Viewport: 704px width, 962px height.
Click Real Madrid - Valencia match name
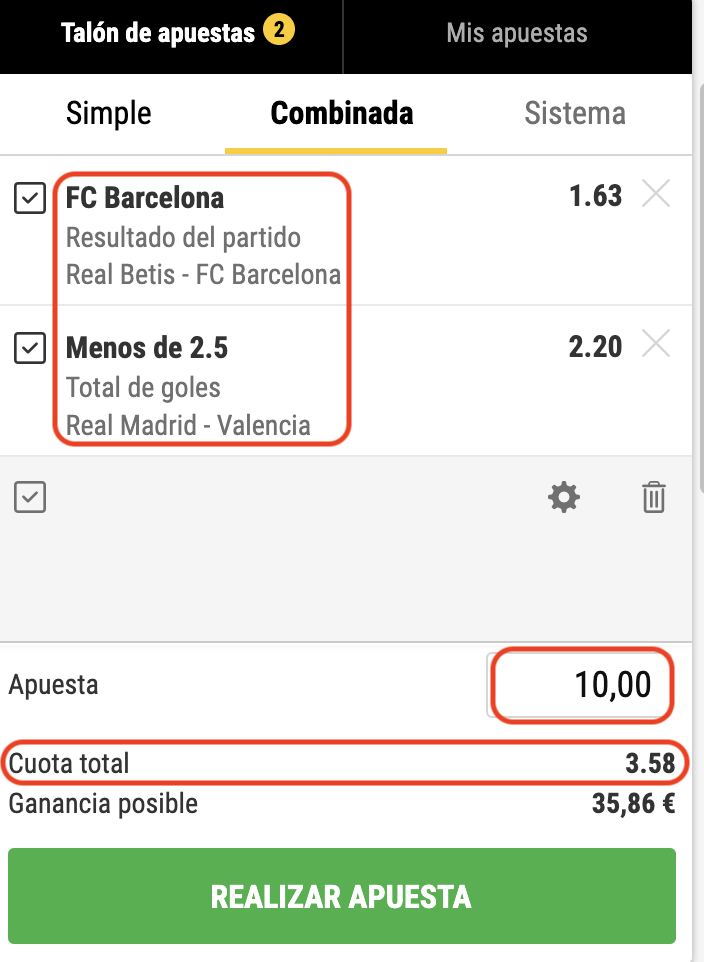pyautogui.click(x=188, y=425)
